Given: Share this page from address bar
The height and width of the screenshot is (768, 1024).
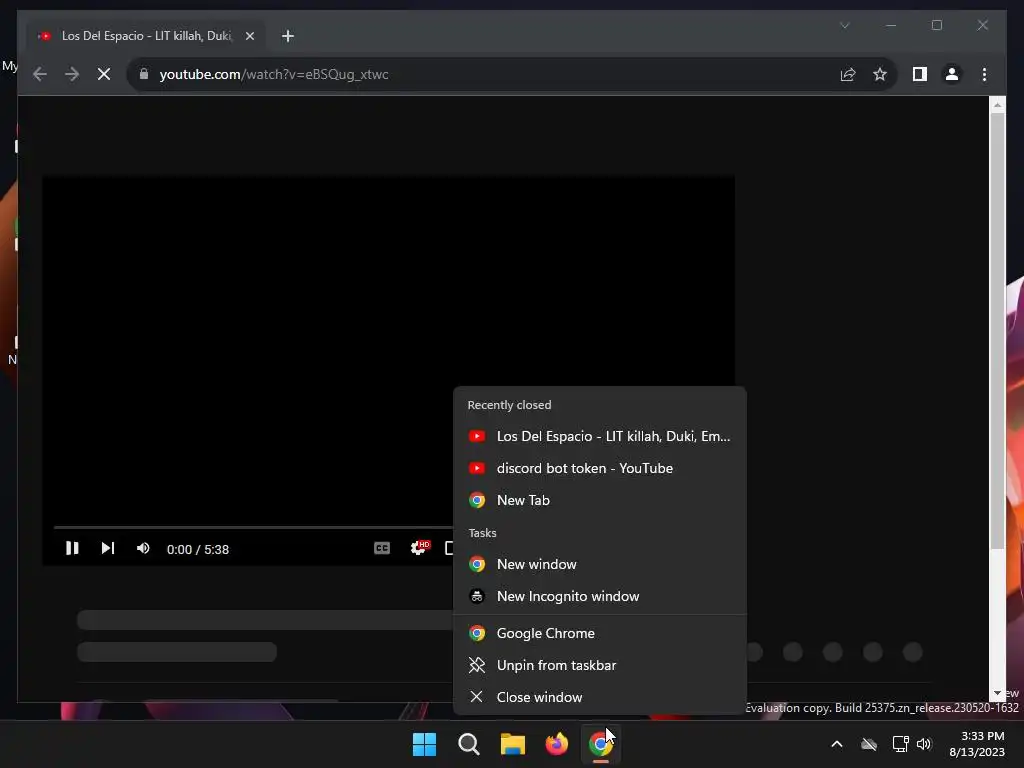Looking at the screenshot, I should point(848,74).
